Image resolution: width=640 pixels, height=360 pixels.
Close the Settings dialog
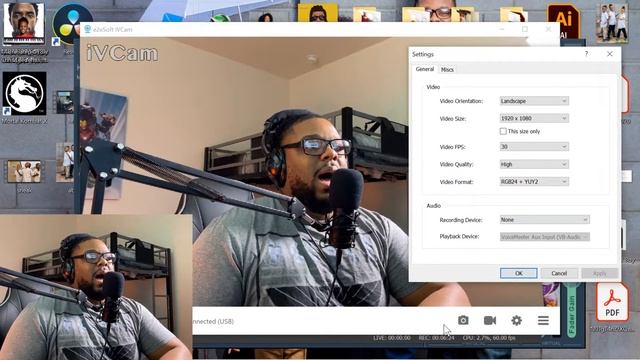pyautogui.click(x=609, y=54)
